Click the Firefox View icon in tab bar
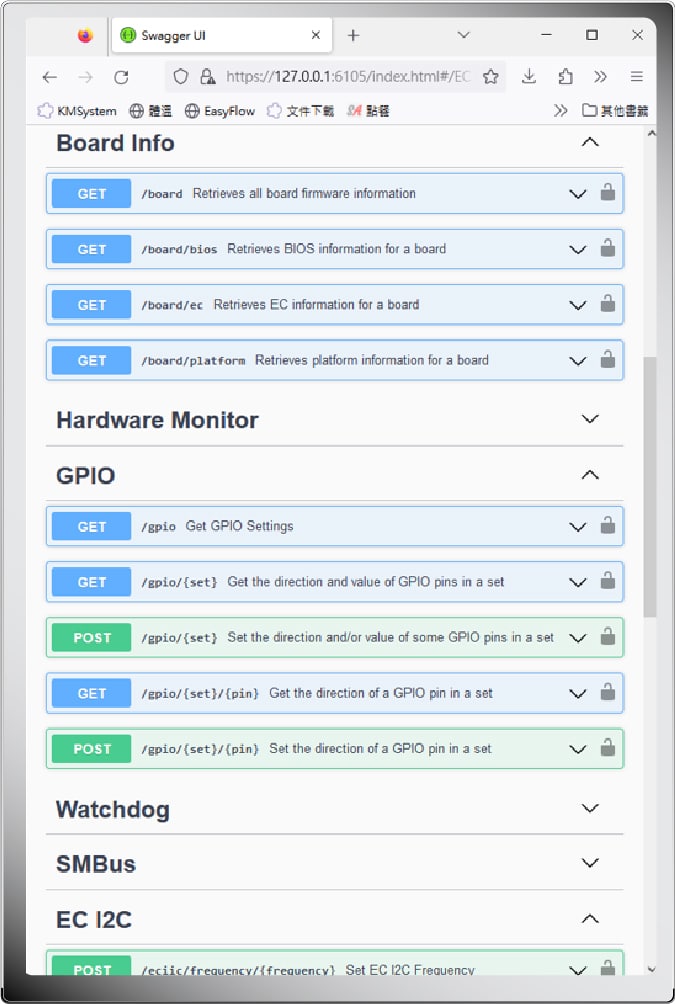Viewport: 675px width, 1004px height. pyautogui.click(x=85, y=35)
